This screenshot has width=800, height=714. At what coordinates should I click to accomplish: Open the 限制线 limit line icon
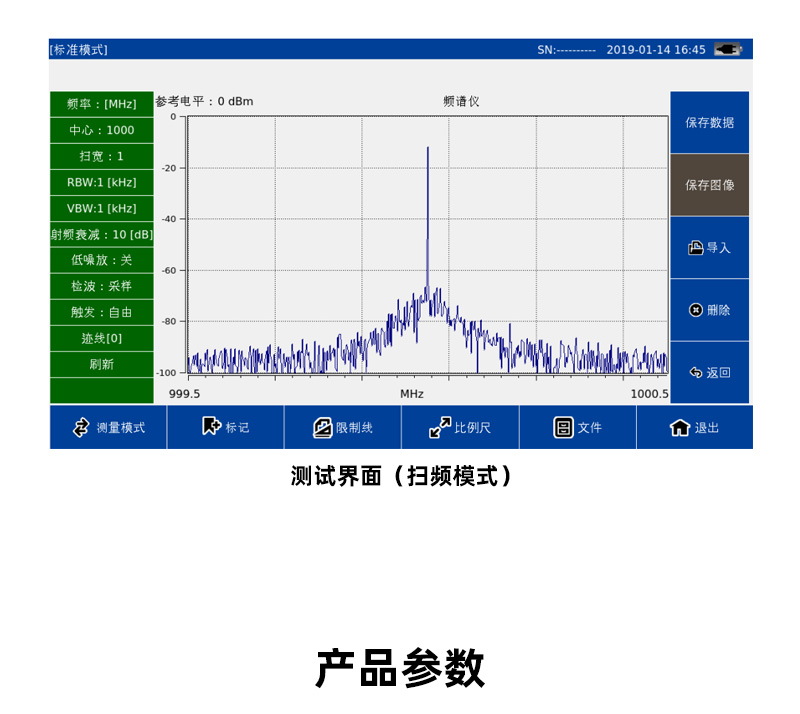[322, 428]
